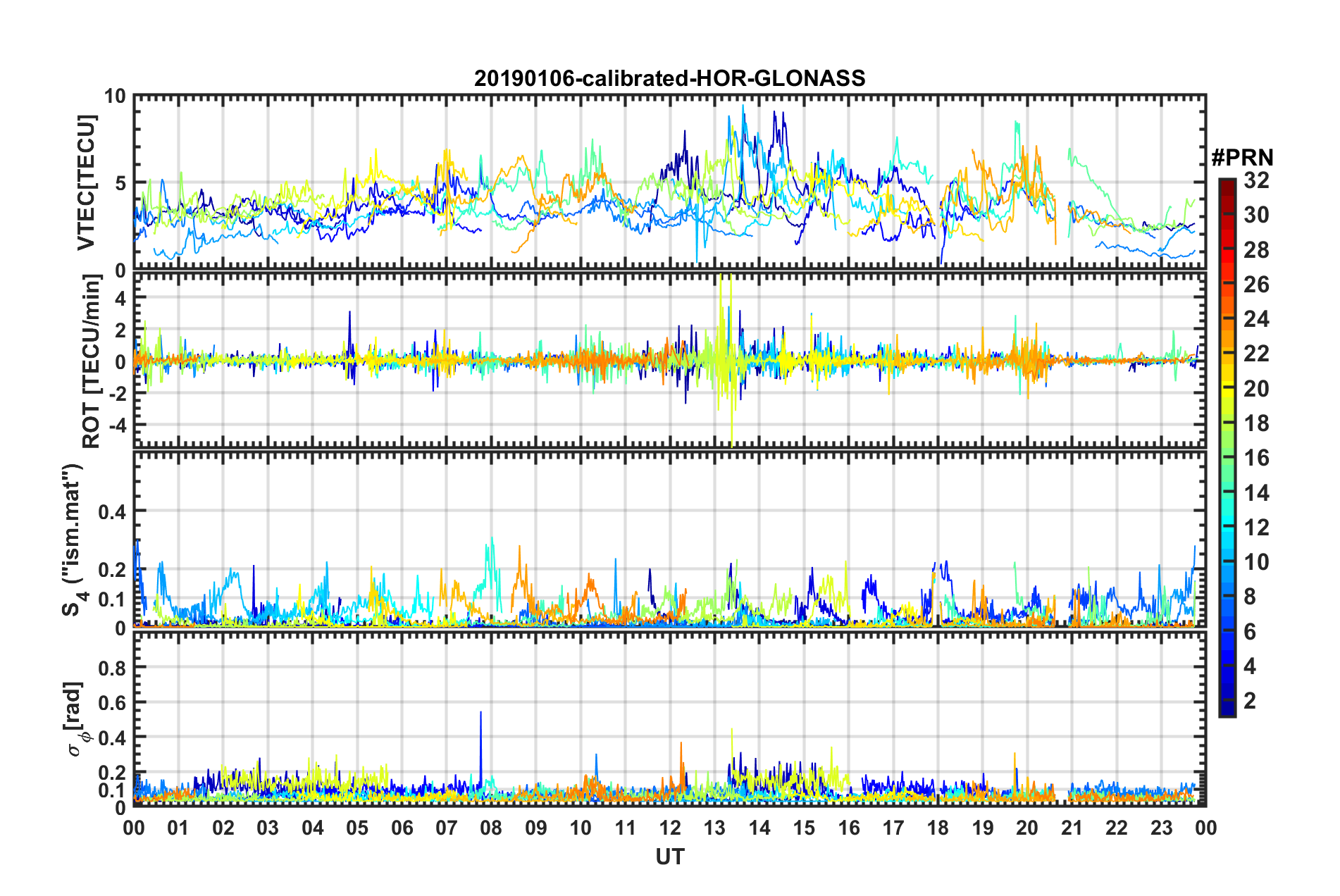Pick hour 10 on the UT axis
Image resolution: width=1340 pixels, height=896 pixels.
[x=581, y=827]
